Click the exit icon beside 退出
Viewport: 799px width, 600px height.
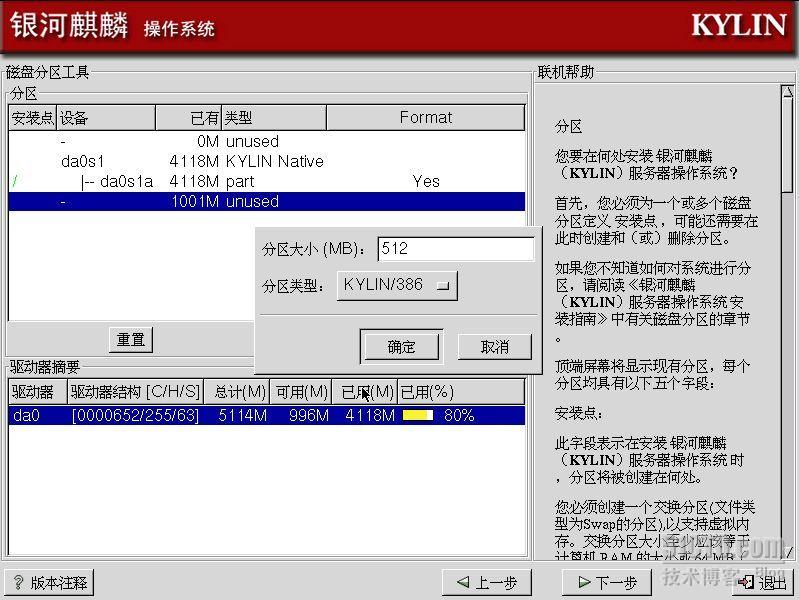[747, 582]
